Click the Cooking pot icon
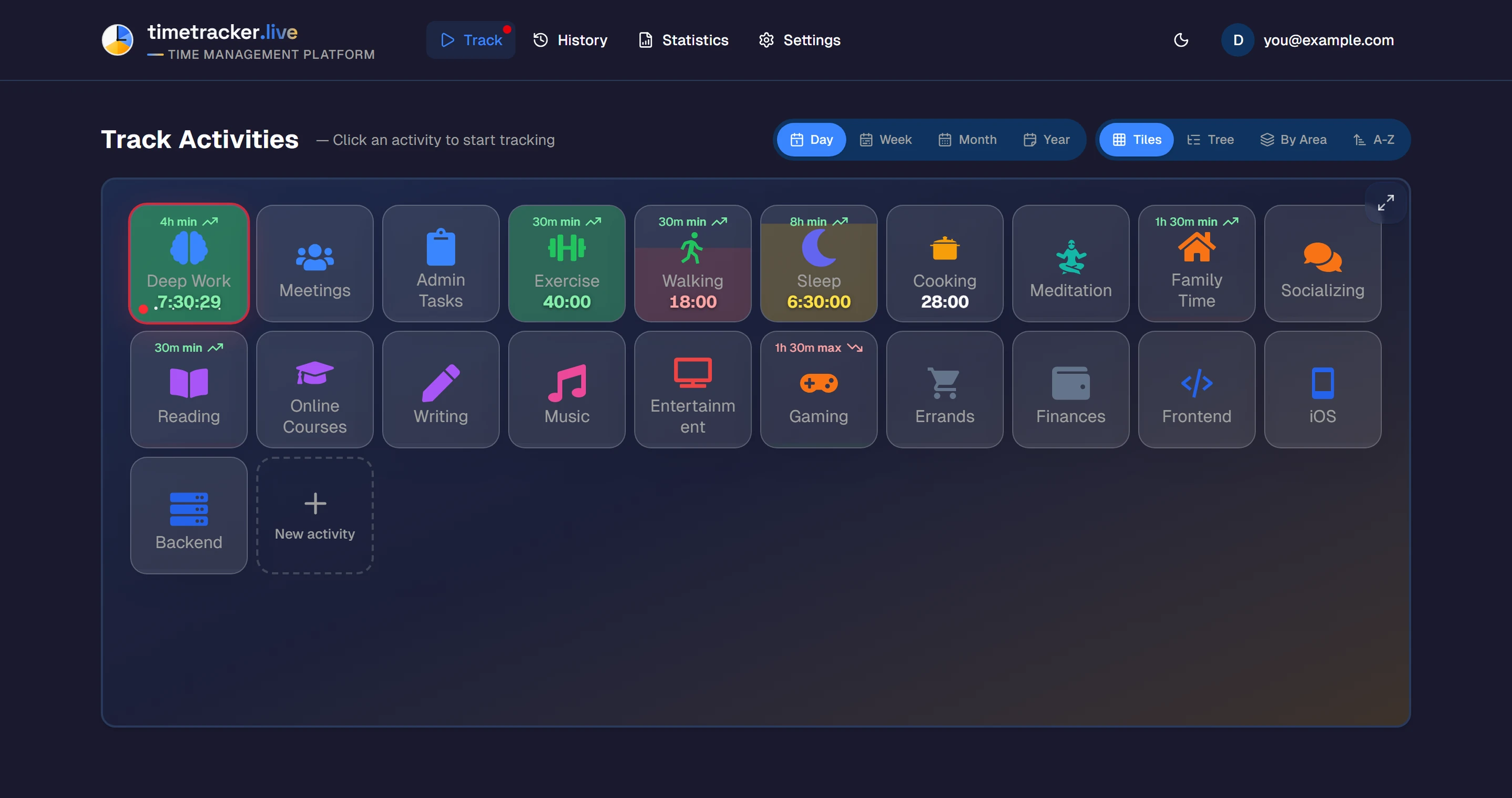 pyautogui.click(x=944, y=248)
